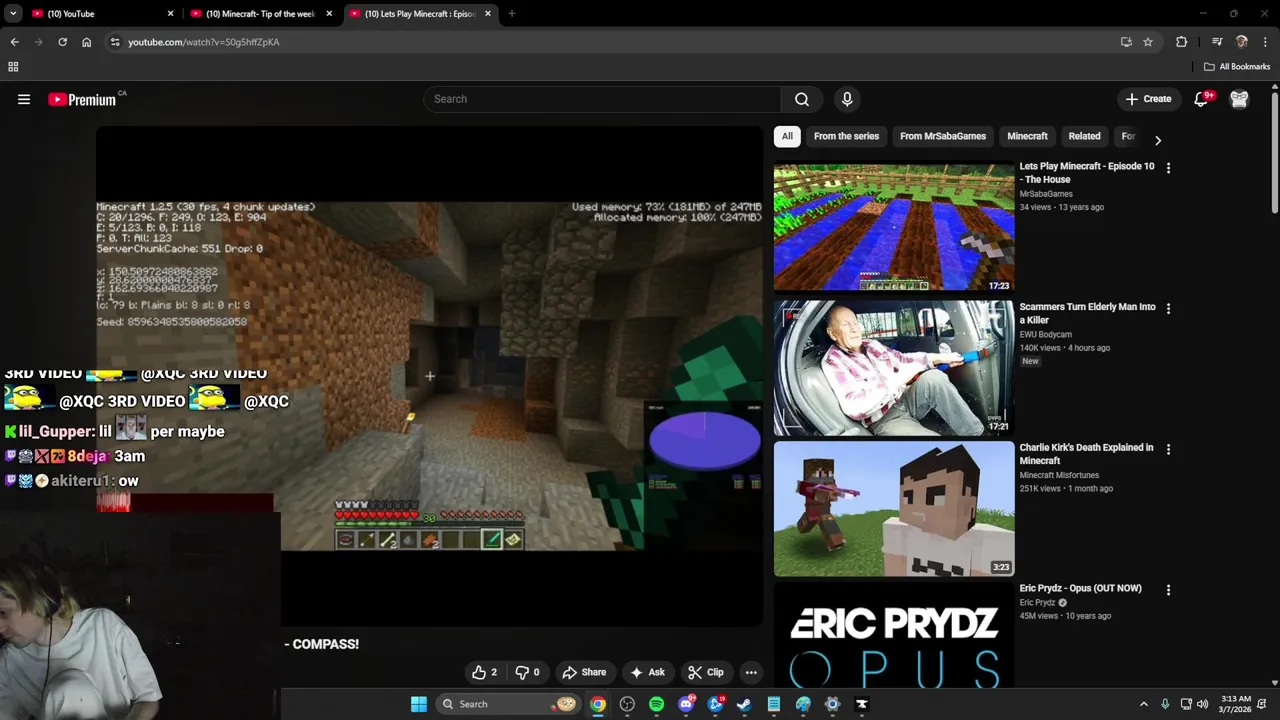The image size is (1280, 720).
Task: Select the Minecraft filter chip
Action: pos(1027,136)
